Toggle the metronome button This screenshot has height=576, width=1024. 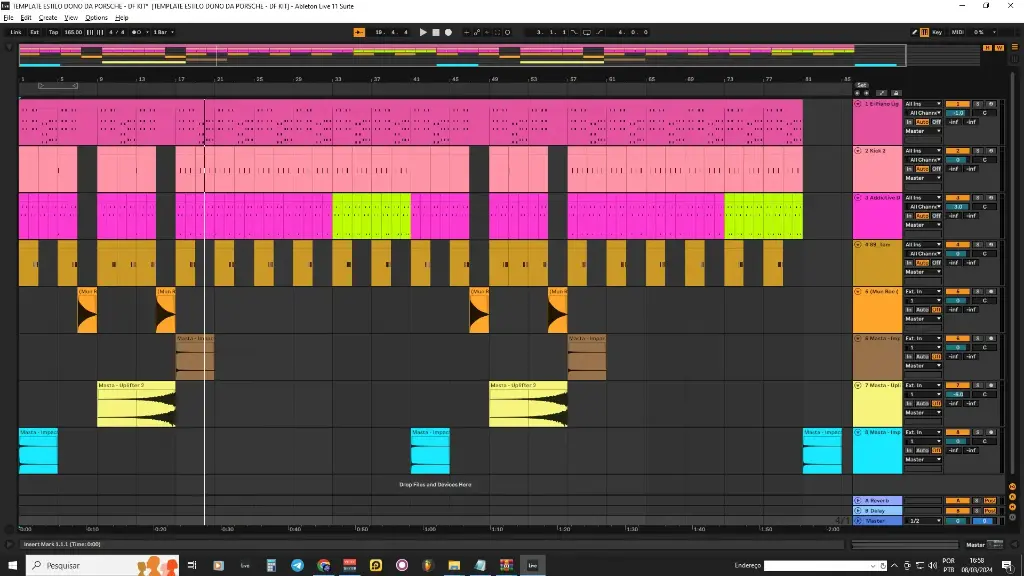click(136, 32)
